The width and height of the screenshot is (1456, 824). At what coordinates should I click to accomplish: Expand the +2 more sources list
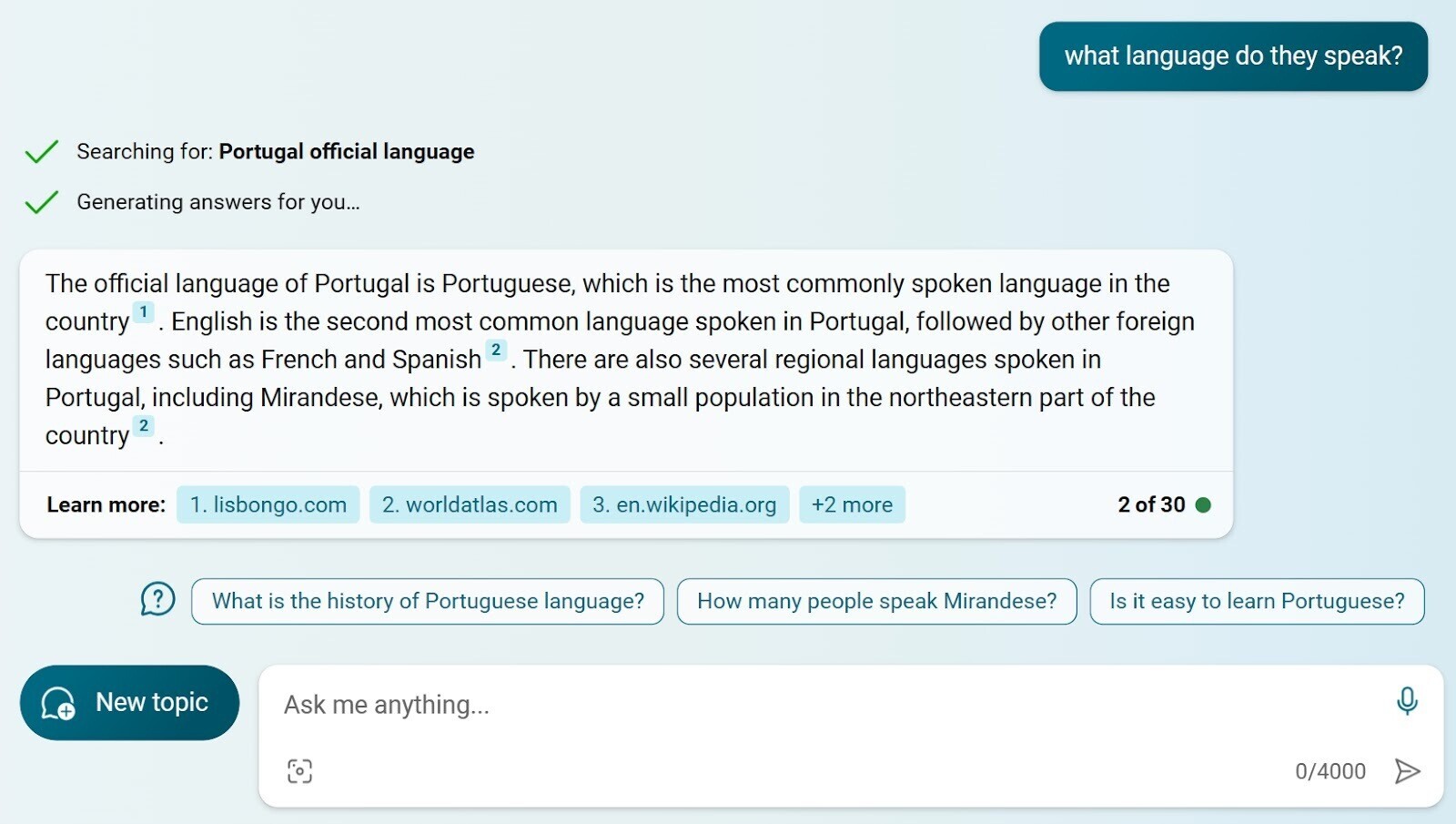coord(852,504)
